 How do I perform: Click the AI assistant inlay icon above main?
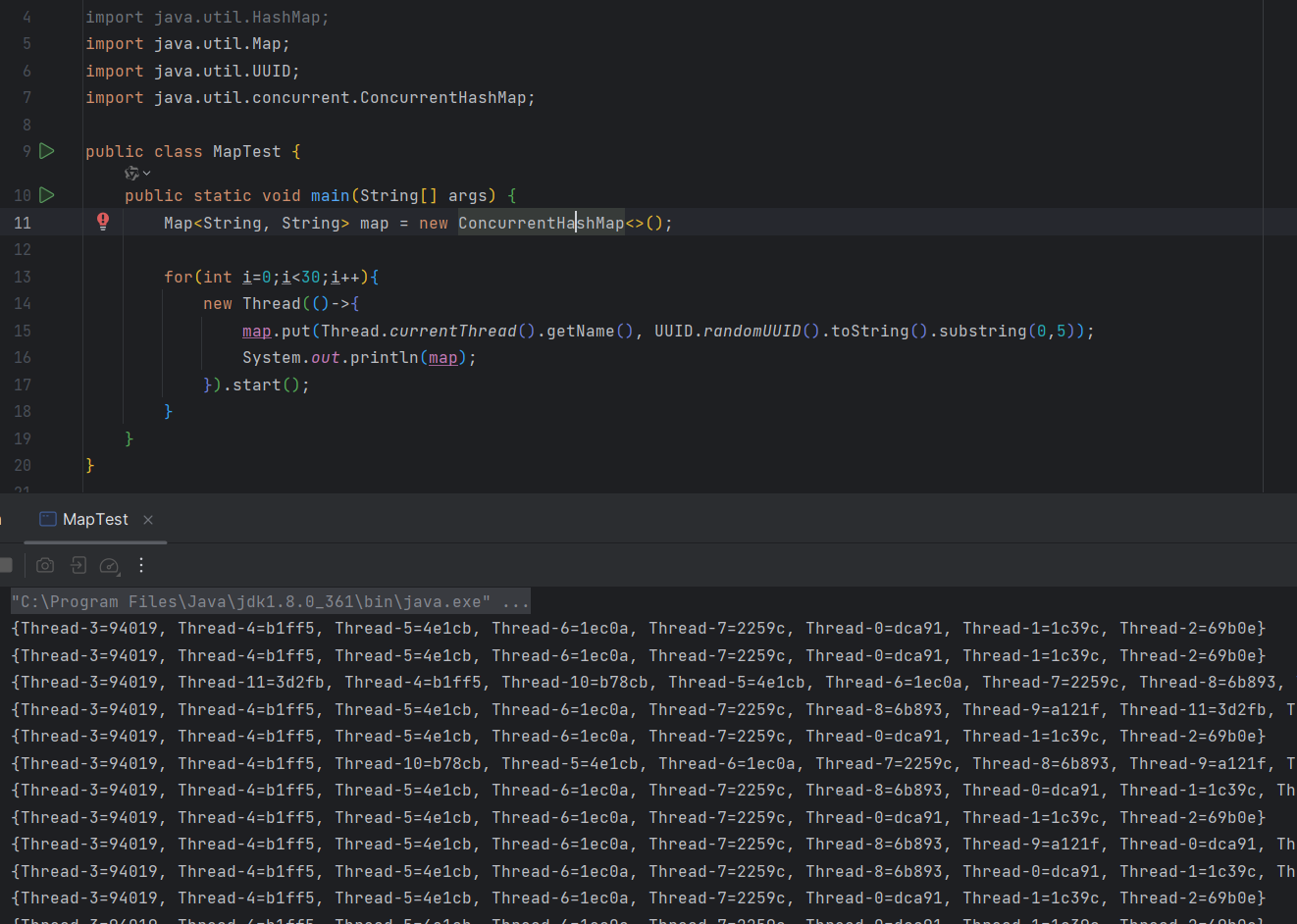pos(131,174)
